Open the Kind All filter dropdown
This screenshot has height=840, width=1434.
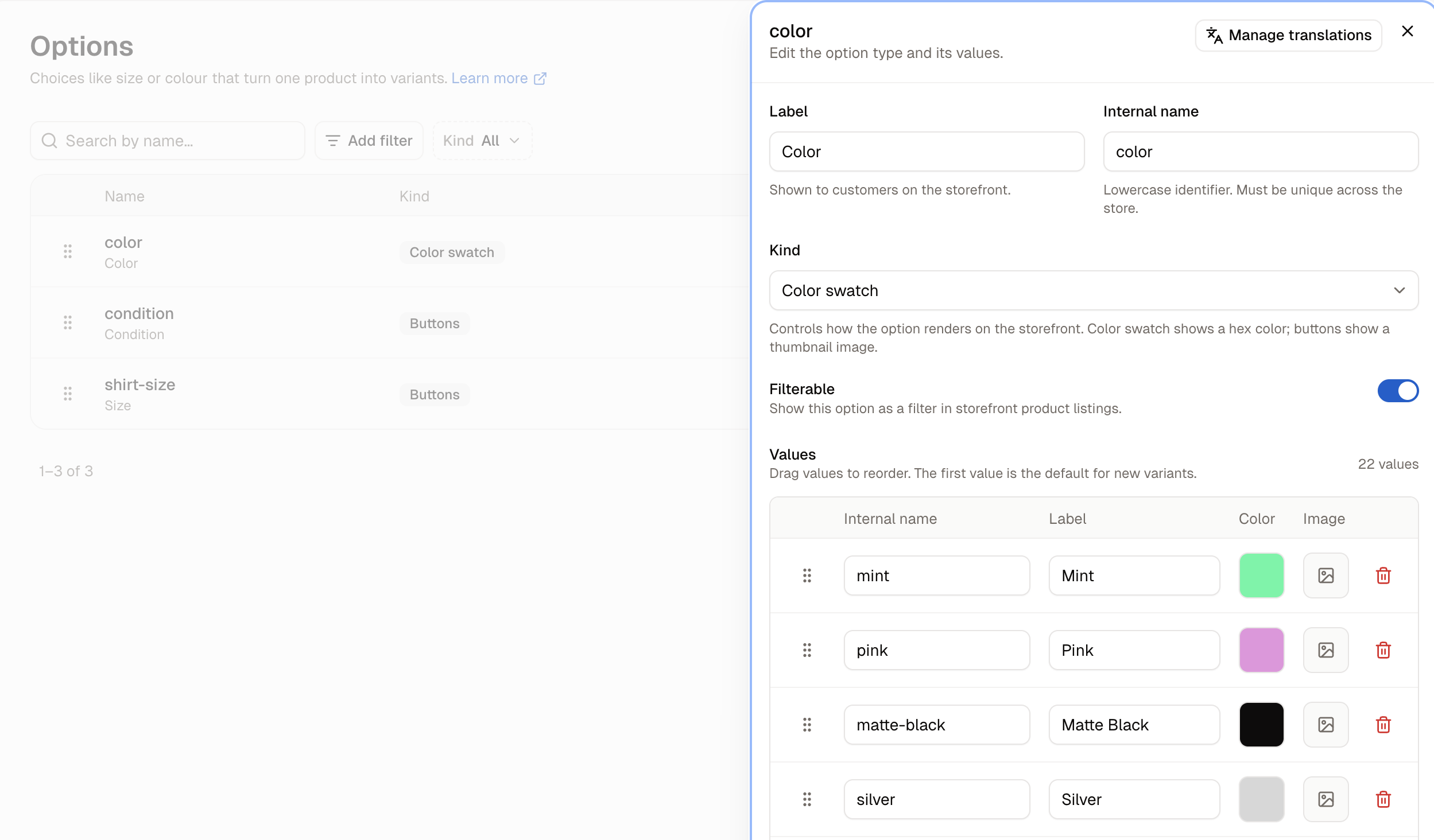[482, 141]
